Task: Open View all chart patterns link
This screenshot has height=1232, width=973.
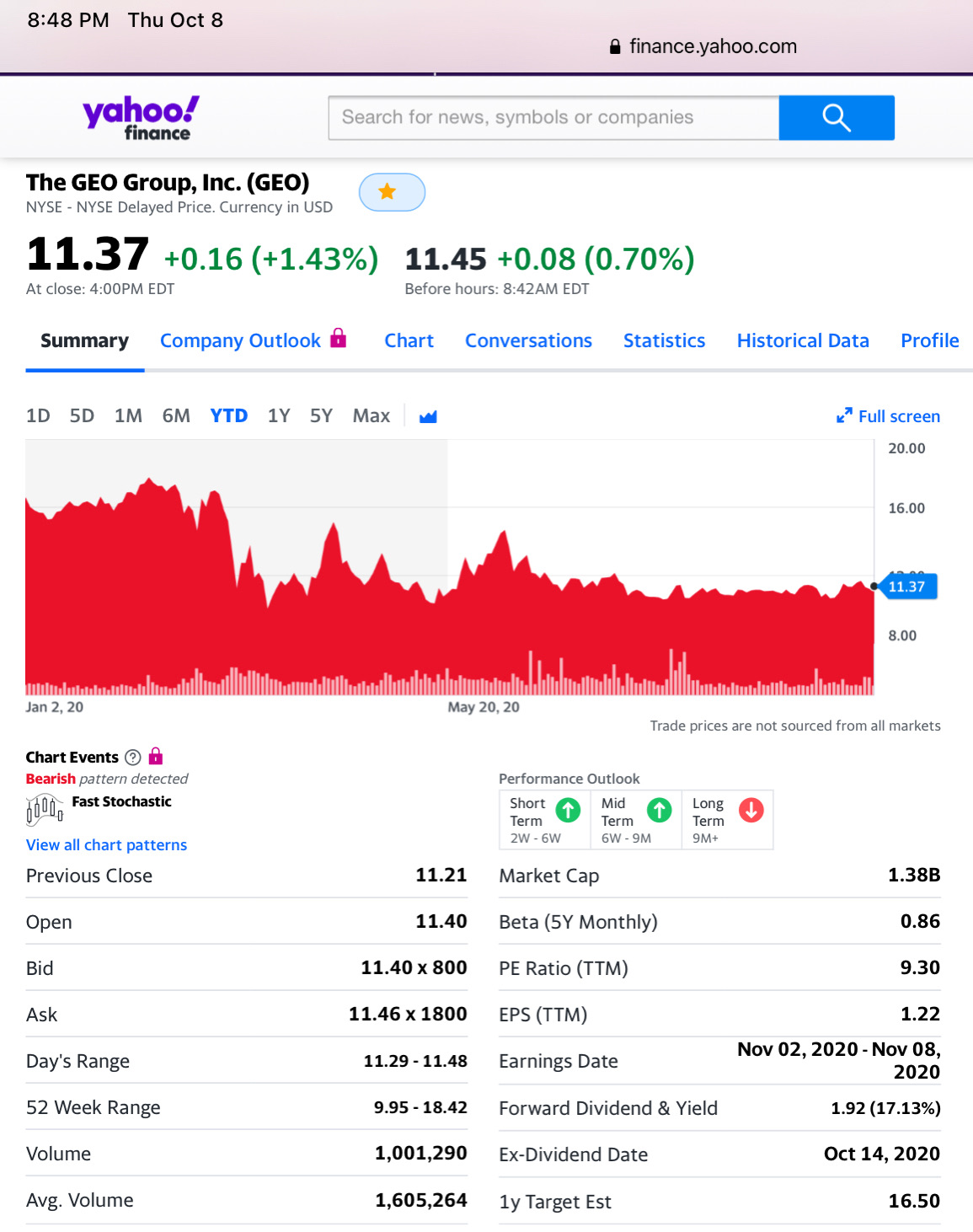Action: pyautogui.click(x=107, y=845)
